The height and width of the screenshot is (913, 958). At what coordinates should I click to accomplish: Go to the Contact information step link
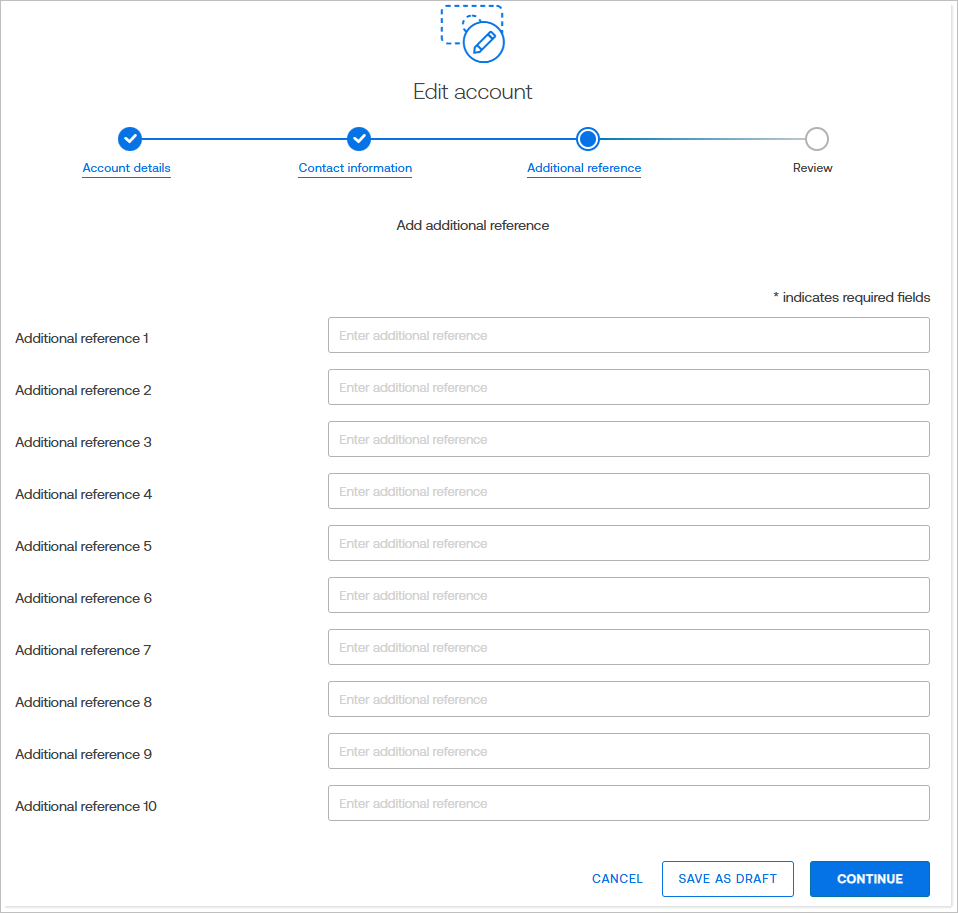[x=355, y=168]
